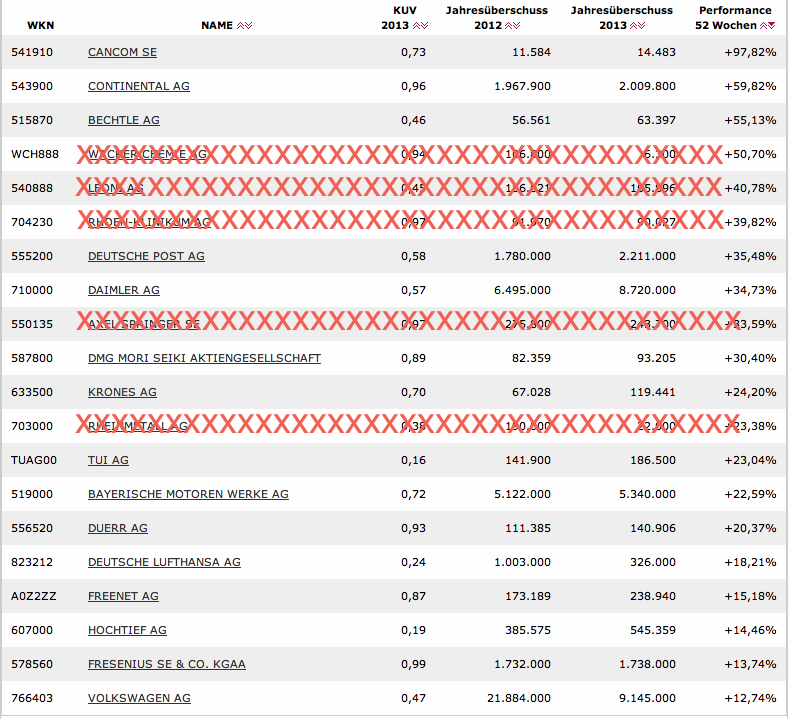790x719 pixels.
Task: Sort Jahresüberschuss 2013 ascending up arrow
Action: (633, 26)
